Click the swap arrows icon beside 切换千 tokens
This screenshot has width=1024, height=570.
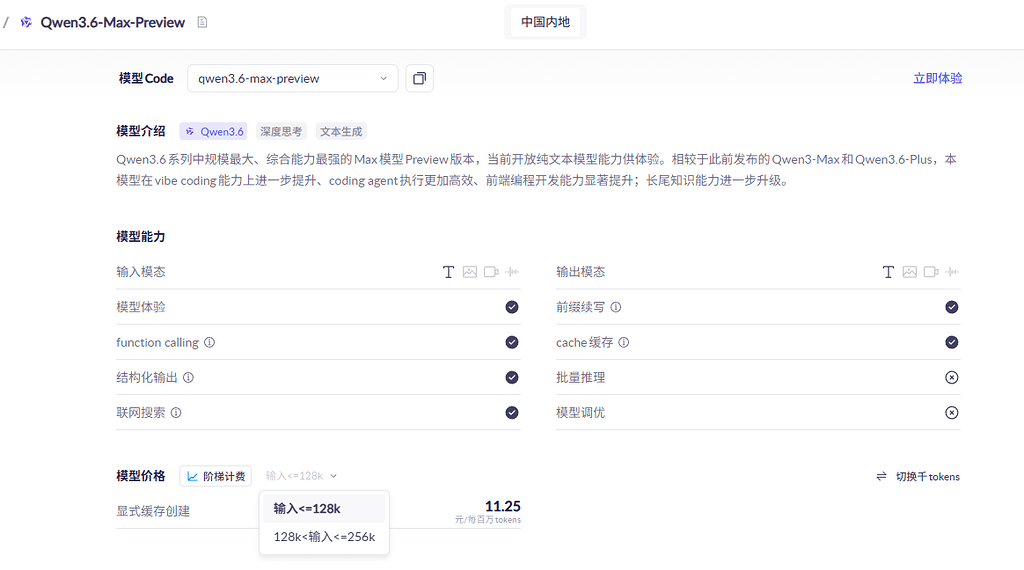point(882,477)
